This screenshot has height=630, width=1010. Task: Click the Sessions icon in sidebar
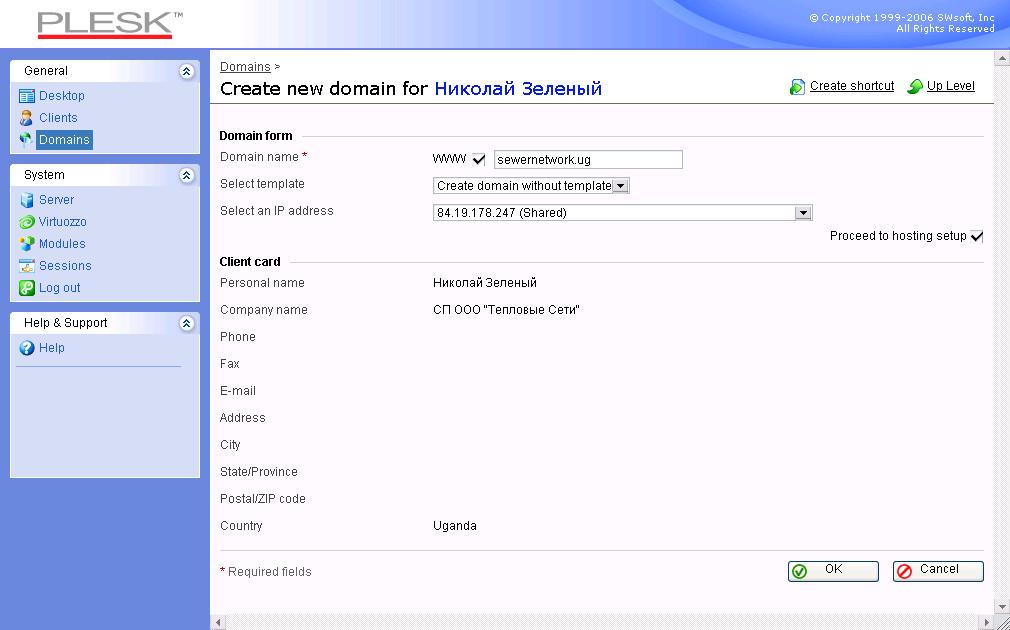pyautogui.click(x=27, y=266)
